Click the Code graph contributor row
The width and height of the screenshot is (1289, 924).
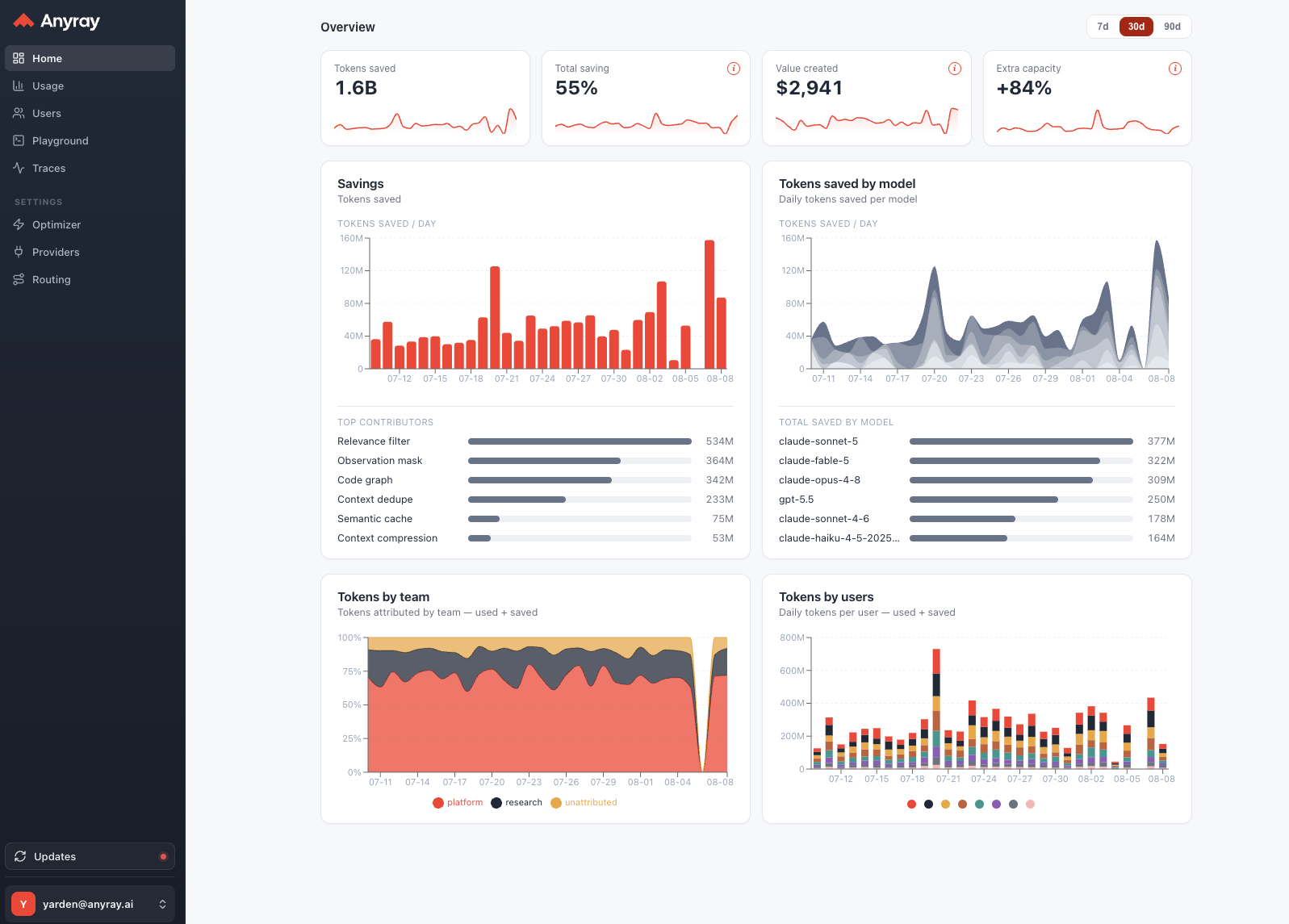click(535, 480)
